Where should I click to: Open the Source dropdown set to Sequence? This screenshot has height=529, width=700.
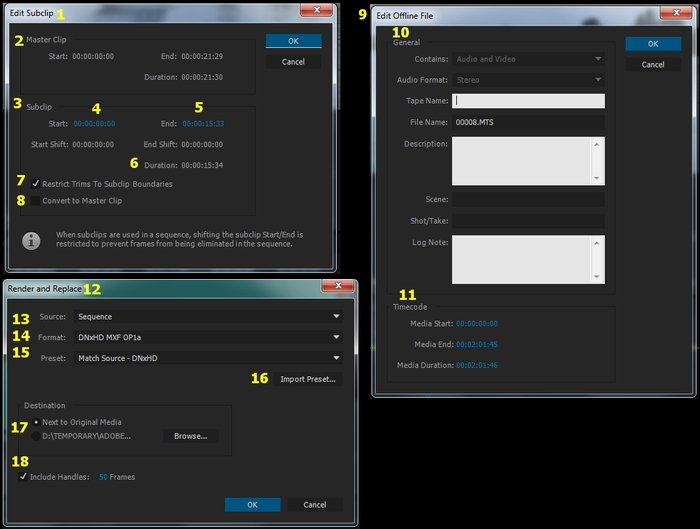click(x=209, y=316)
